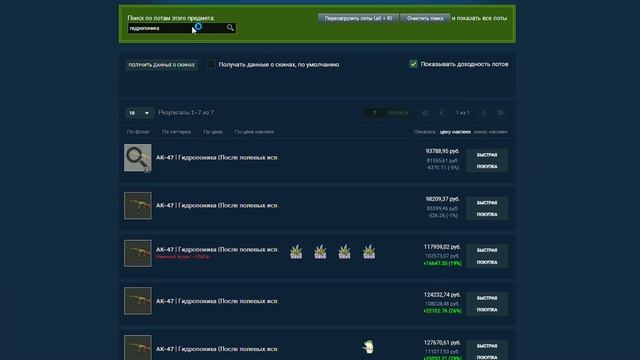640x360 pixels.
Task: Click fourth leaf sticker icon in 117959,02 row
Action: (369, 251)
